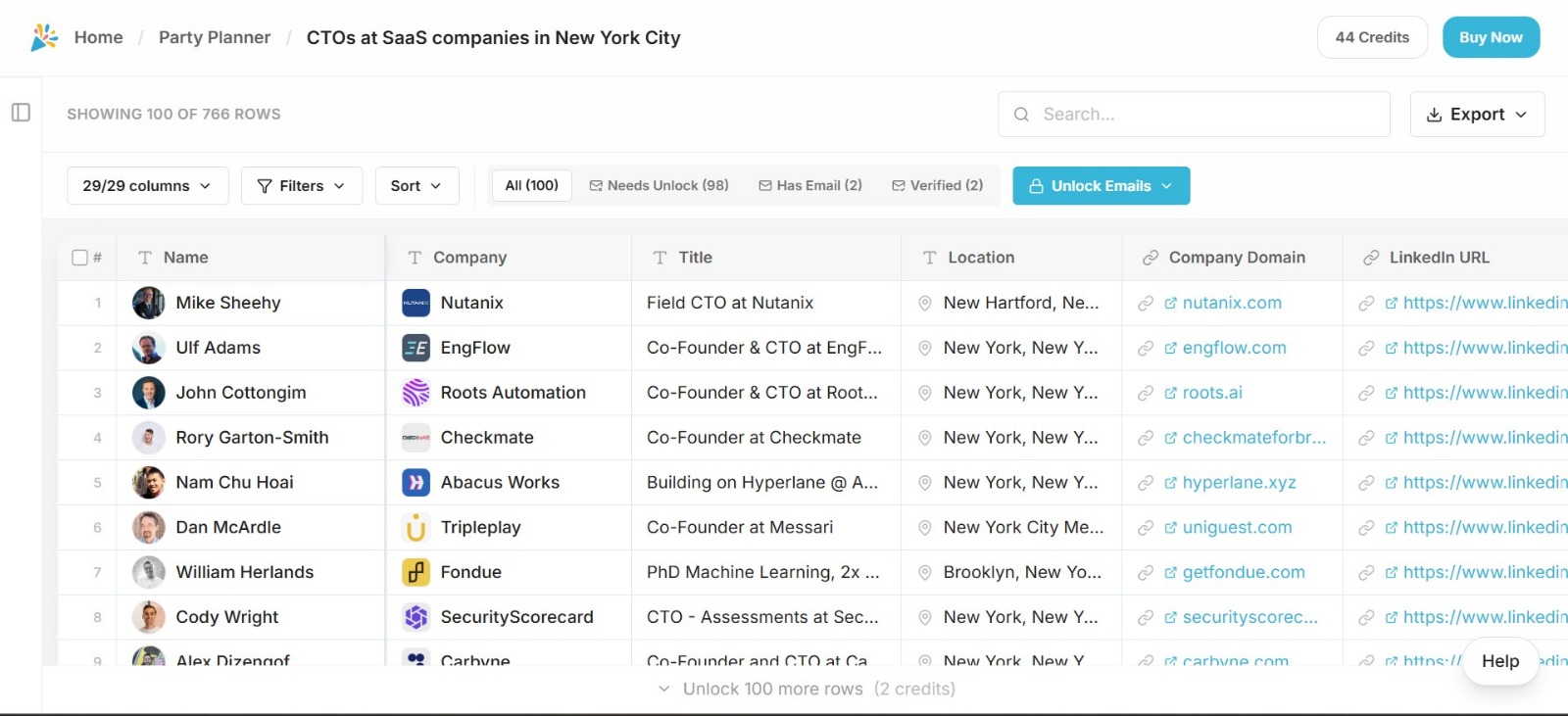Select the Verified (2) tab
The height and width of the screenshot is (716, 1568).
pos(937,186)
